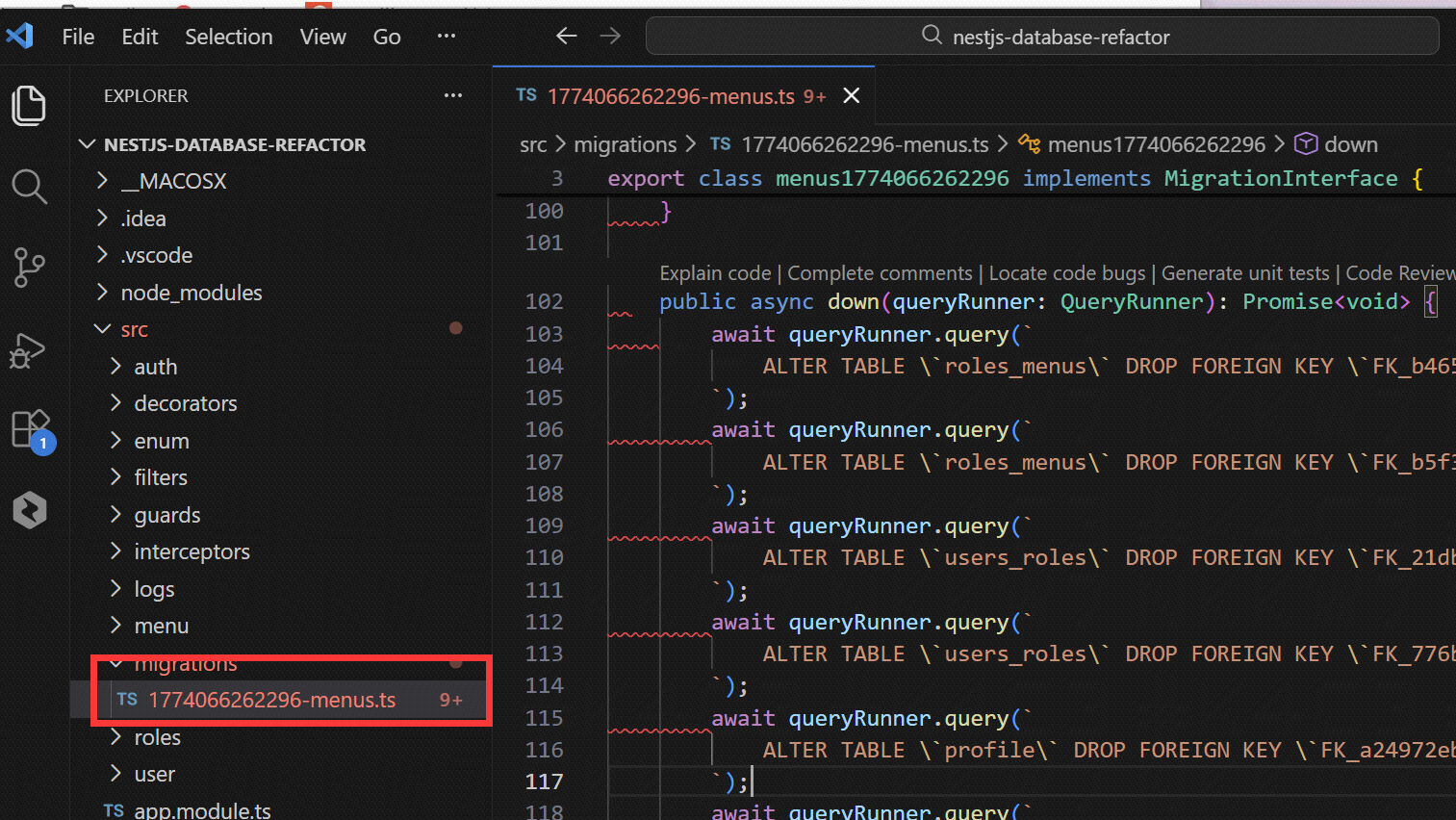The image size is (1456, 820).
Task: Click the 9+ problems badge on editor tab
Action: tap(815, 96)
